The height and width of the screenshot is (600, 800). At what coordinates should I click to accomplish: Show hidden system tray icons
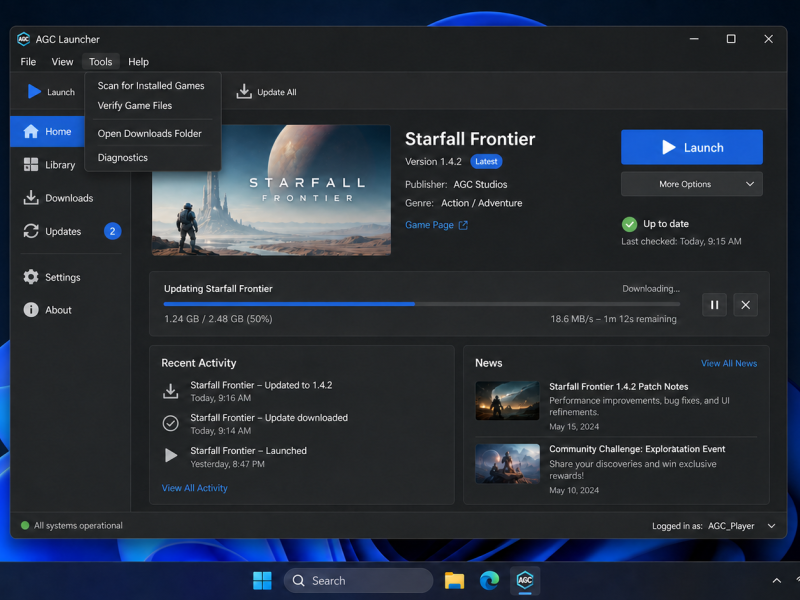pyautogui.click(x=777, y=581)
